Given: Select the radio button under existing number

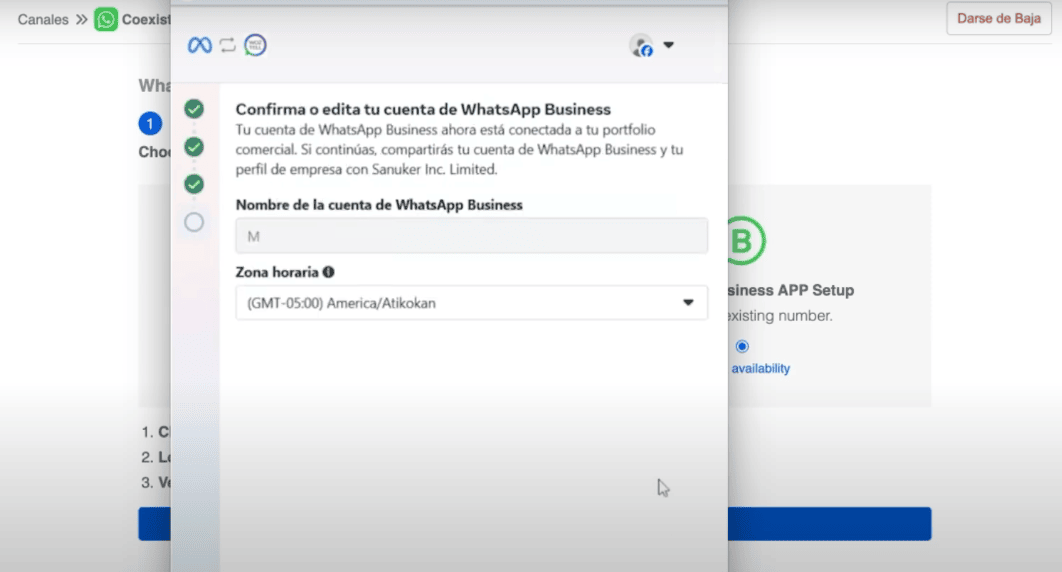Looking at the screenshot, I should click(x=742, y=347).
